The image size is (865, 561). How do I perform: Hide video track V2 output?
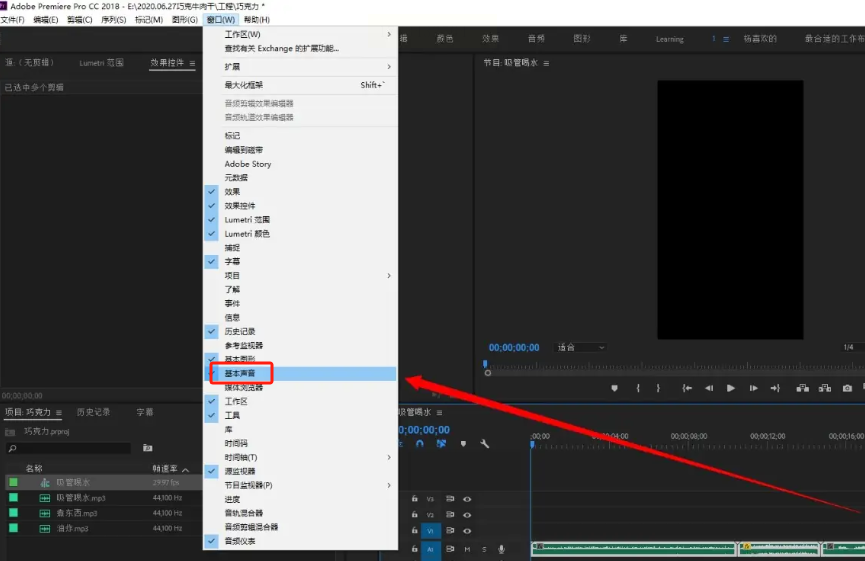467,515
